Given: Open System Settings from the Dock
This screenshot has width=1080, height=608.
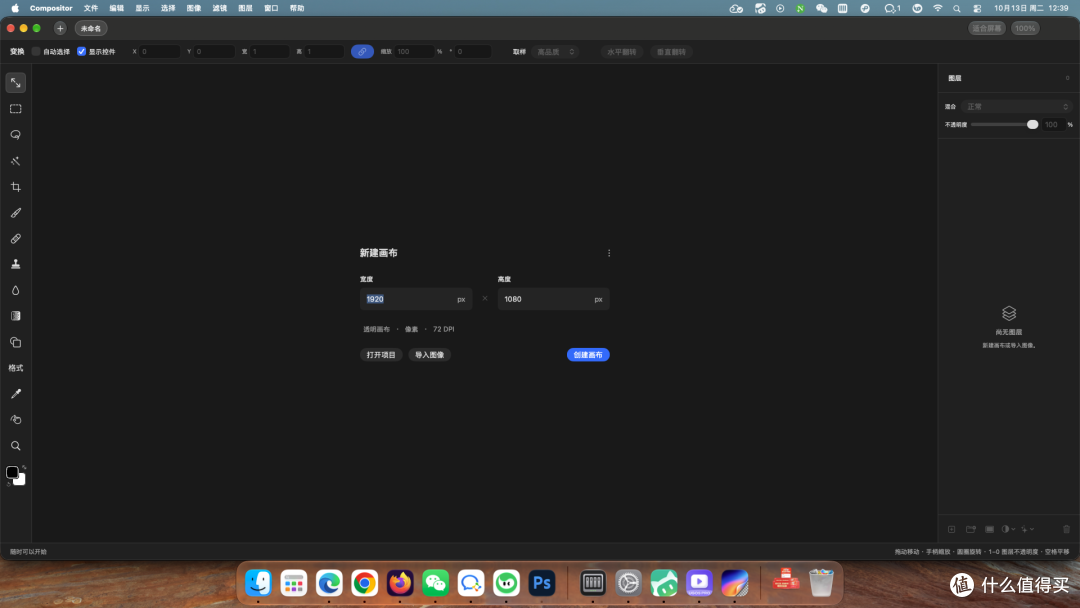Looking at the screenshot, I should [x=628, y=583].
